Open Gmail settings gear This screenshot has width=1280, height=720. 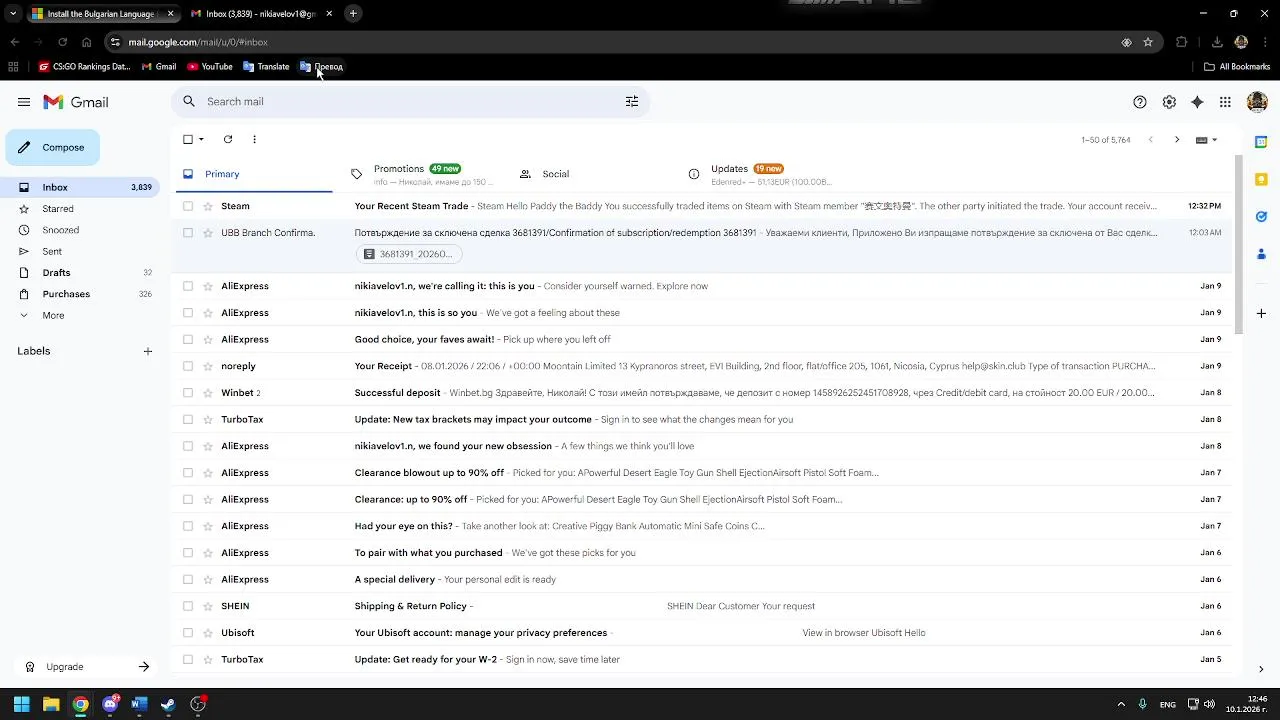(x=1169, y=102)
